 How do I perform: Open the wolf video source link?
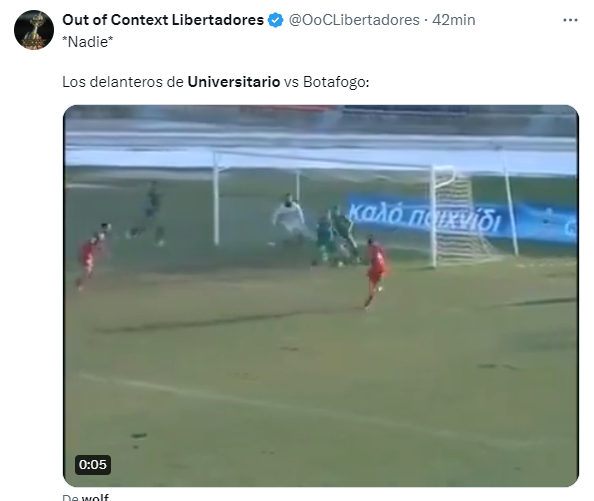pyautogui.click(x=95, y=497)
